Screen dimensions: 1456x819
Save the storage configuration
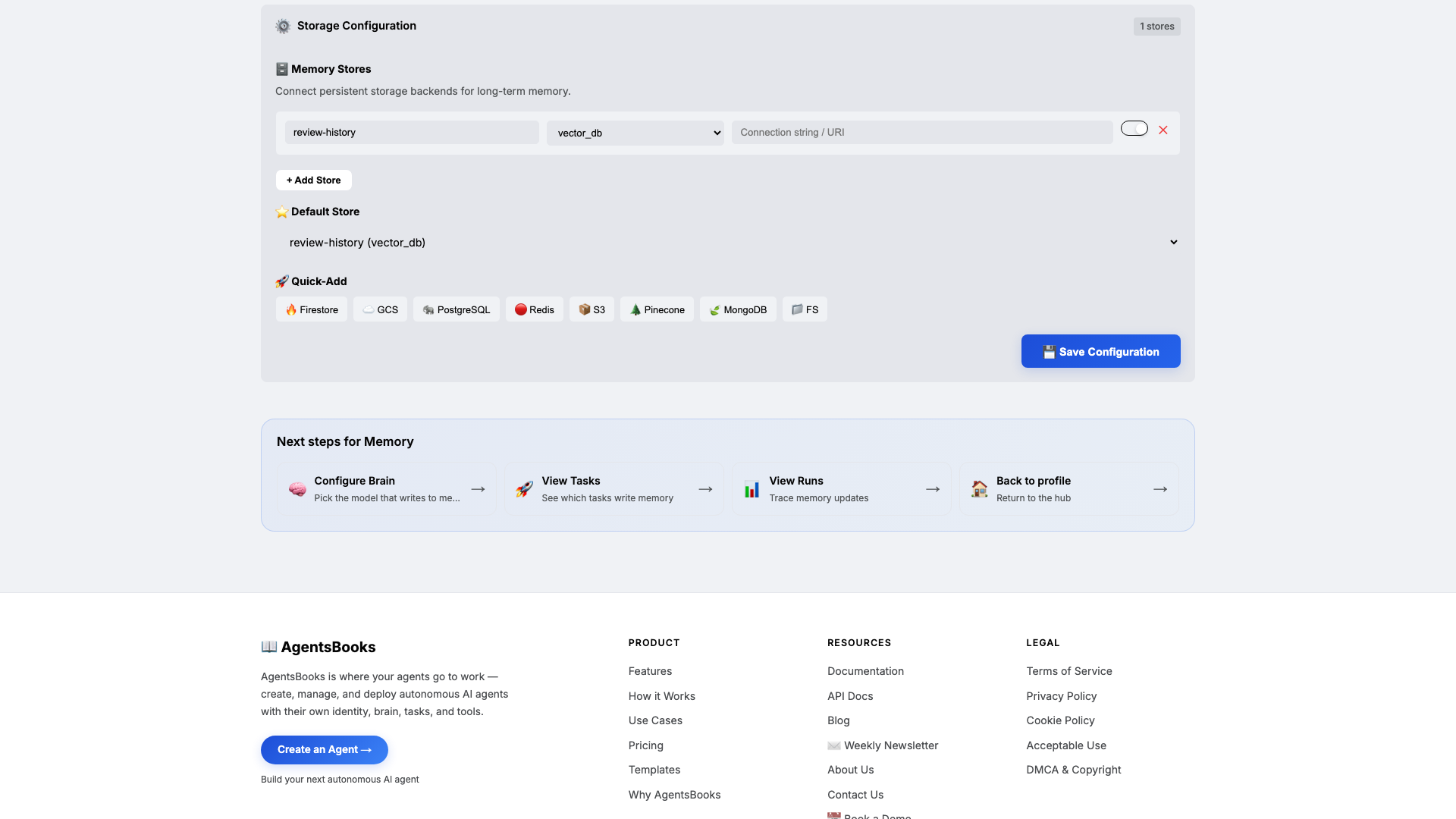click(1101, 351)
